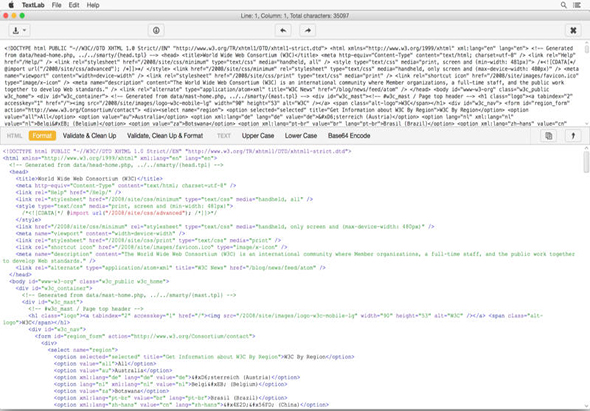Click the <form id="region_form"> line

tap(145, 336)
